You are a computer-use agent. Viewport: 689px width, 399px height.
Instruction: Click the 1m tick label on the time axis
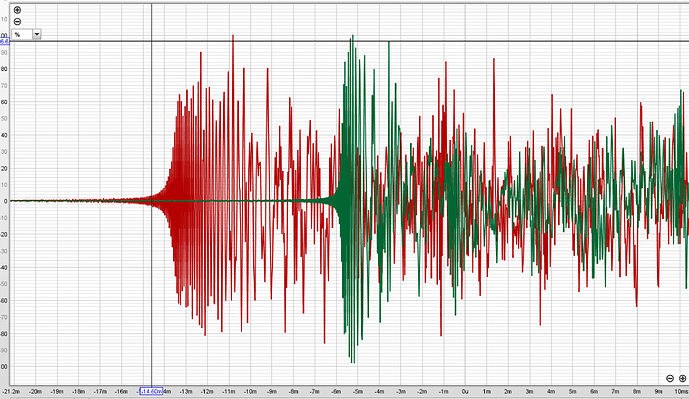coord(487,392)
